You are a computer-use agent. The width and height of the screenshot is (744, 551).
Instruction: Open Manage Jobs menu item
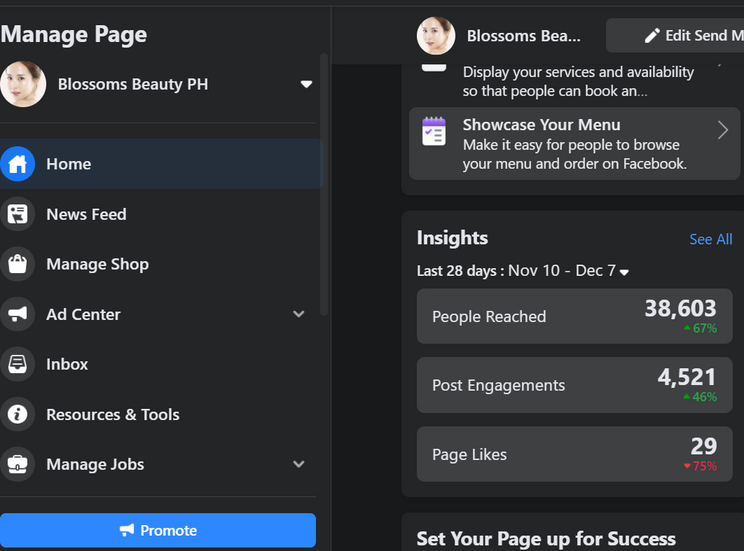(161, 464)
